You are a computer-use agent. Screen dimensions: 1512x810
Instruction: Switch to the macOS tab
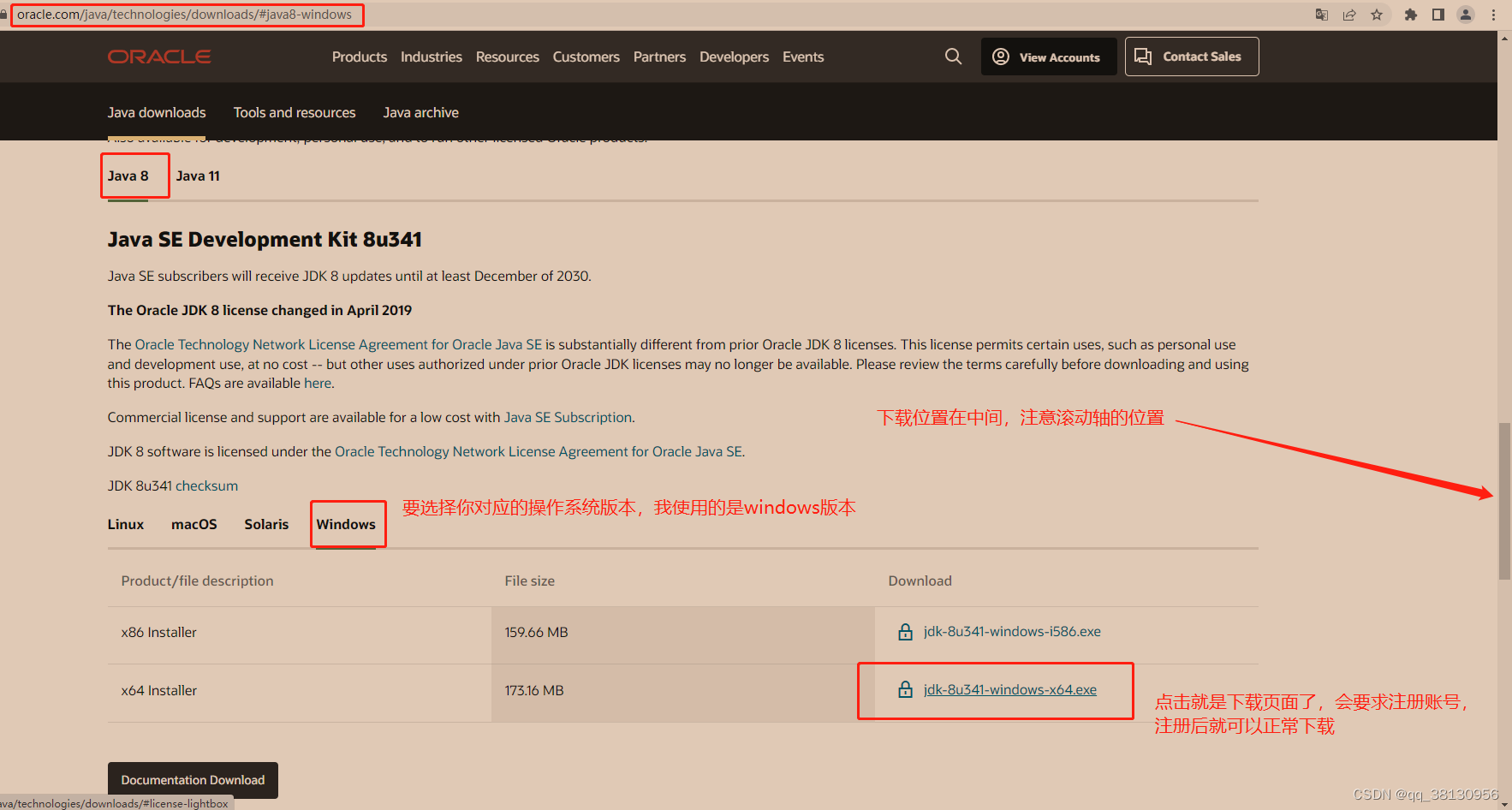(x=194, y=524)
